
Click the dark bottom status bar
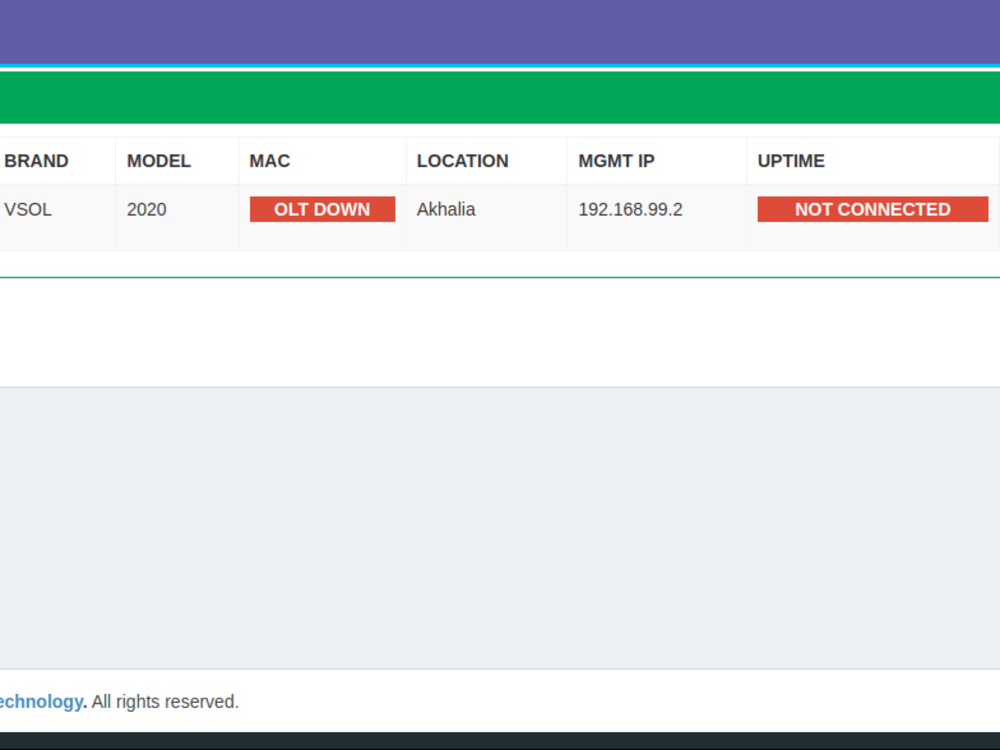500,741
